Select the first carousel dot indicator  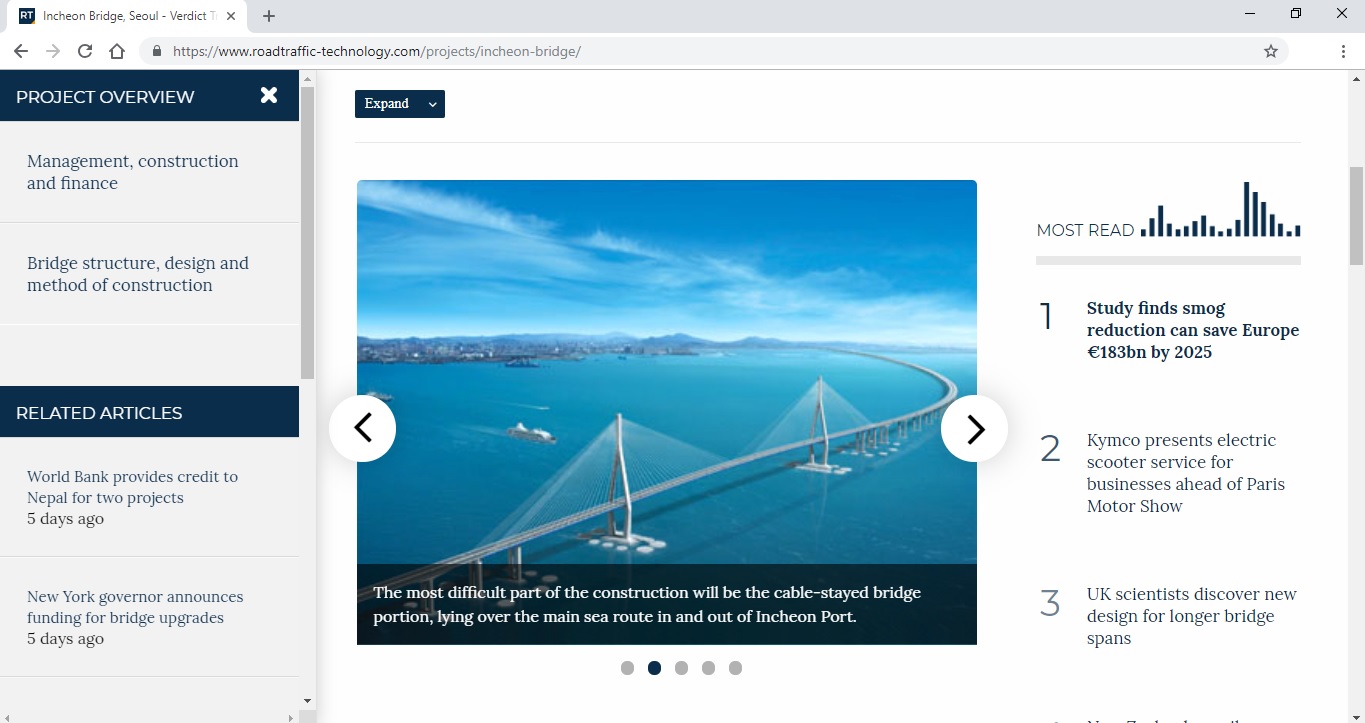coord(627,668)
